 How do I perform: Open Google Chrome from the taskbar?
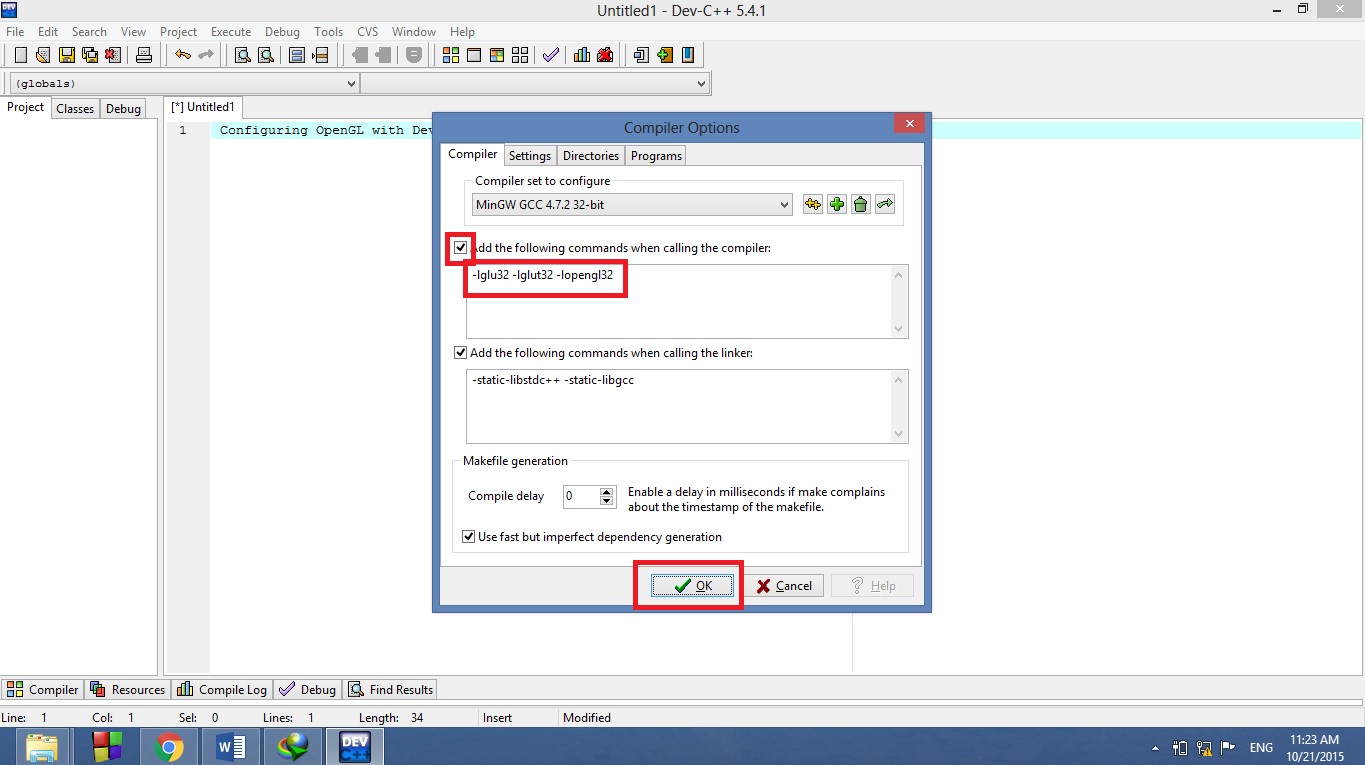(169, 747)
